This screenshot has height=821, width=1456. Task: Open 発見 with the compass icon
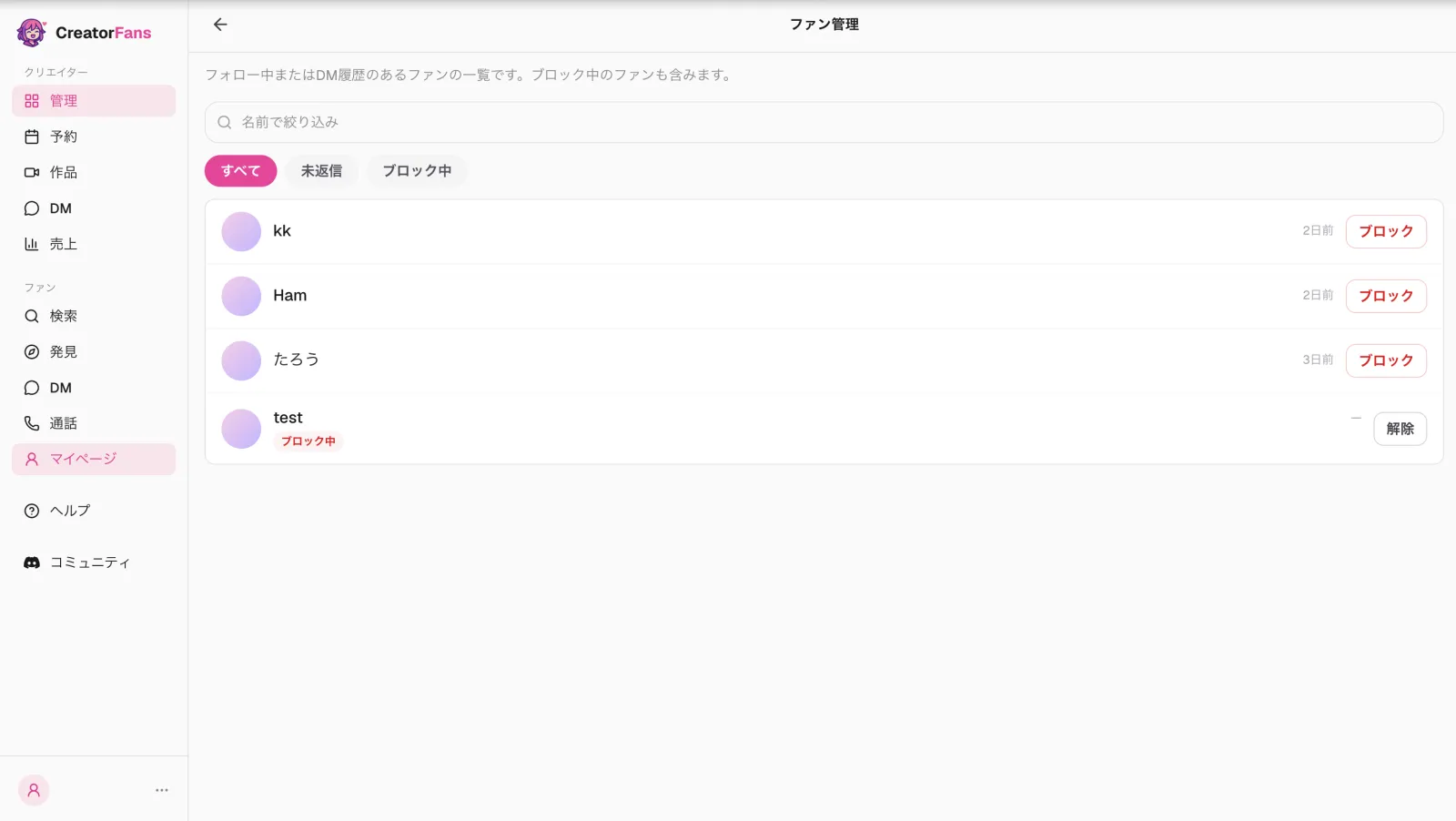coord(32,351)
